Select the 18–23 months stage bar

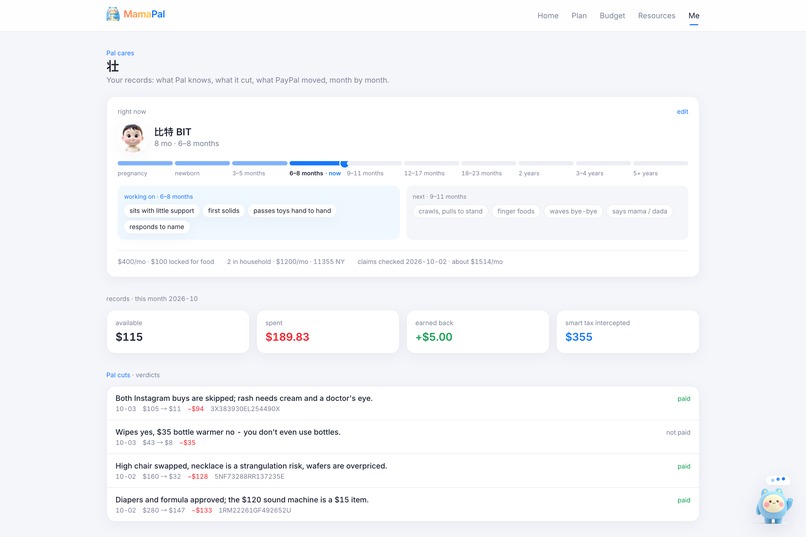point(489,163)
